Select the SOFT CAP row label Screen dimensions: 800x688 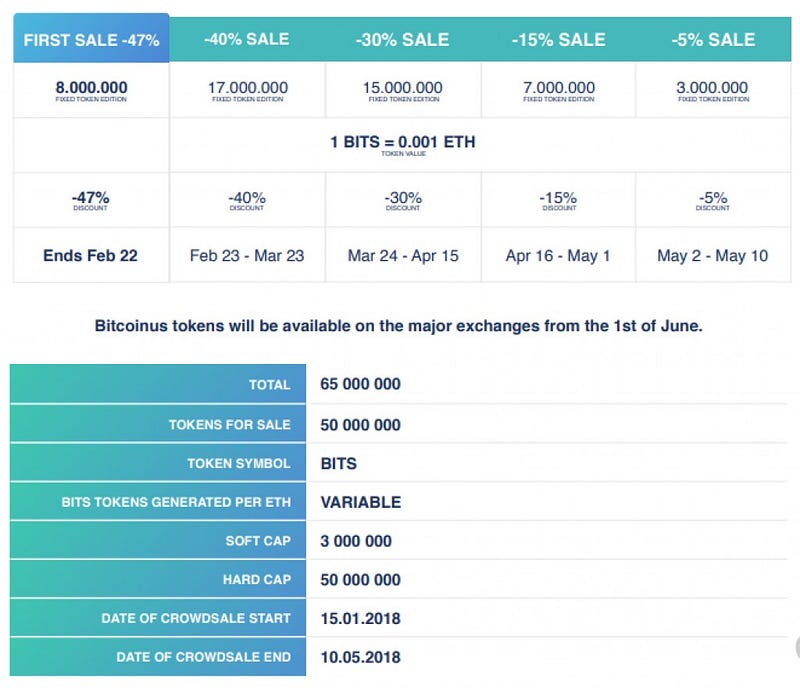click(258, 540)
